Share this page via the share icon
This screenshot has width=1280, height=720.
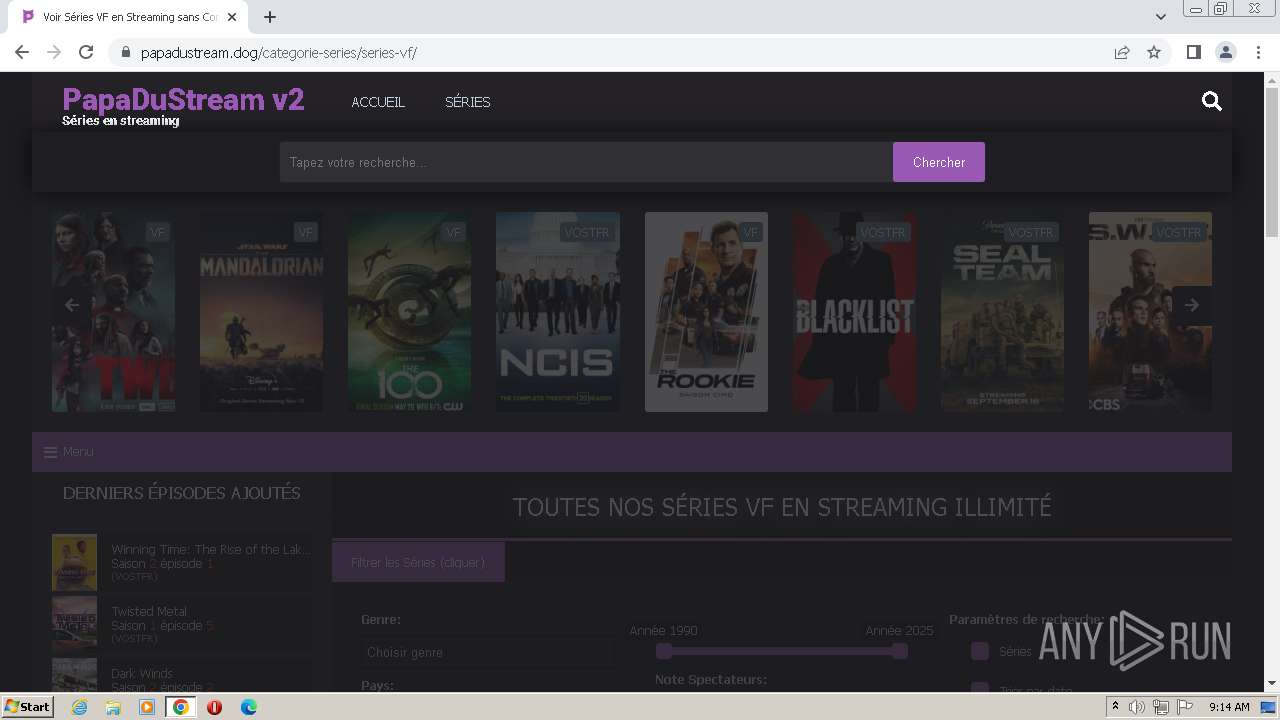(1122, 52)
